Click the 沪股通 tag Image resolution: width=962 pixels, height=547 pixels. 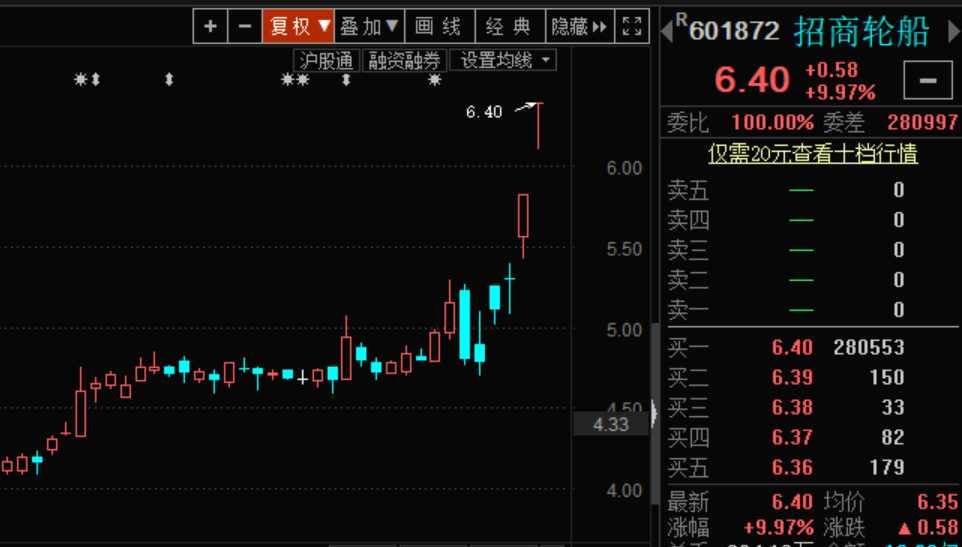point(326,61)
